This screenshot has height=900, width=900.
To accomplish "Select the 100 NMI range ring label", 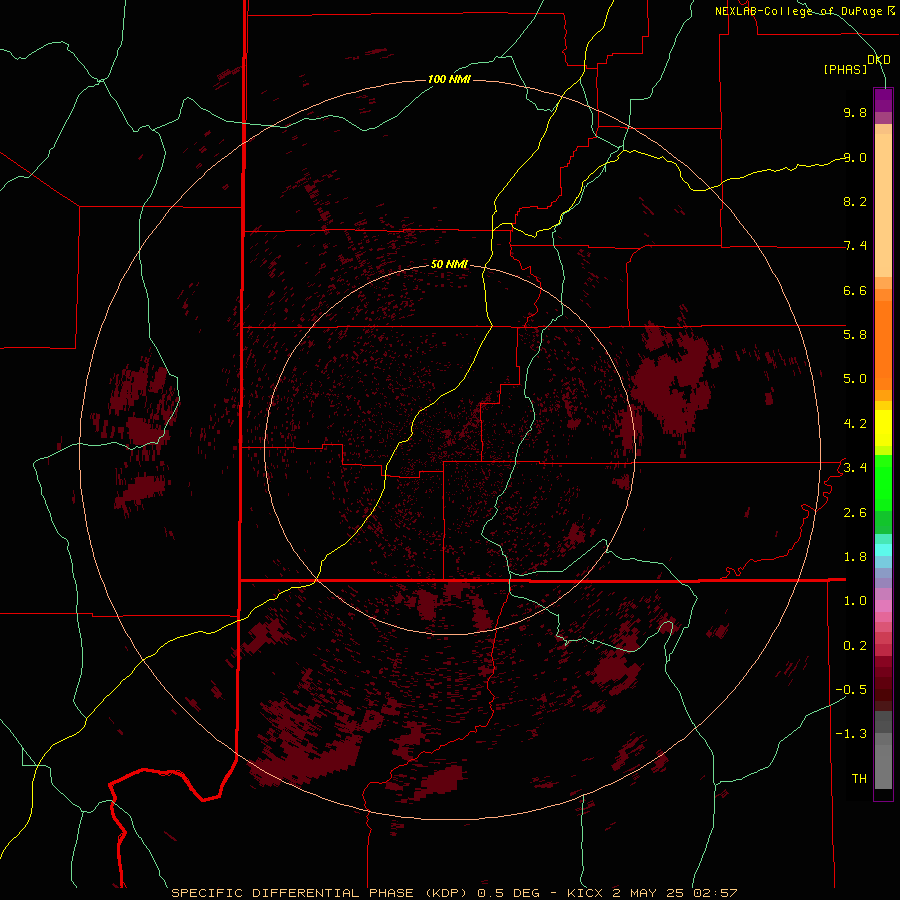I will pos(449,79).
